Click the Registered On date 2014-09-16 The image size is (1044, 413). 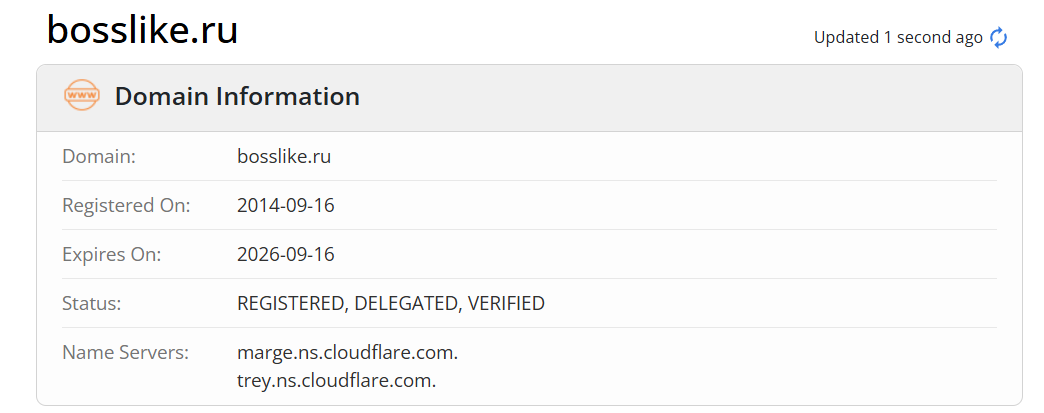click(285, 206)
